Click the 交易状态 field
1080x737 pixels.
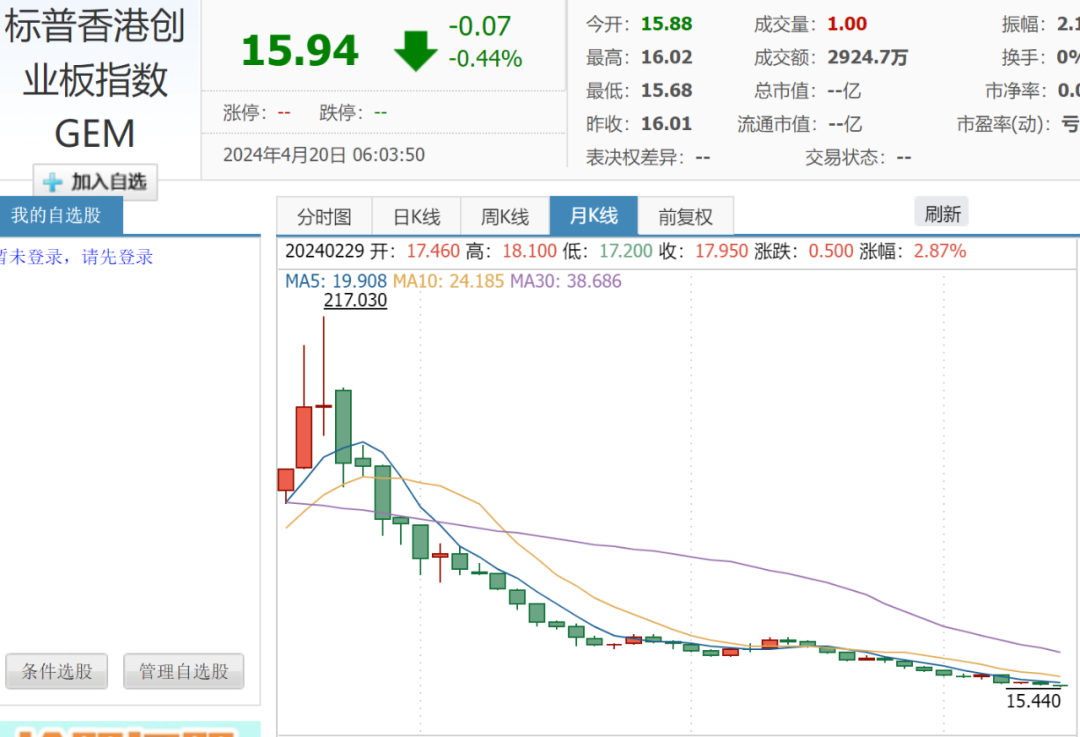tap(858, 157)
